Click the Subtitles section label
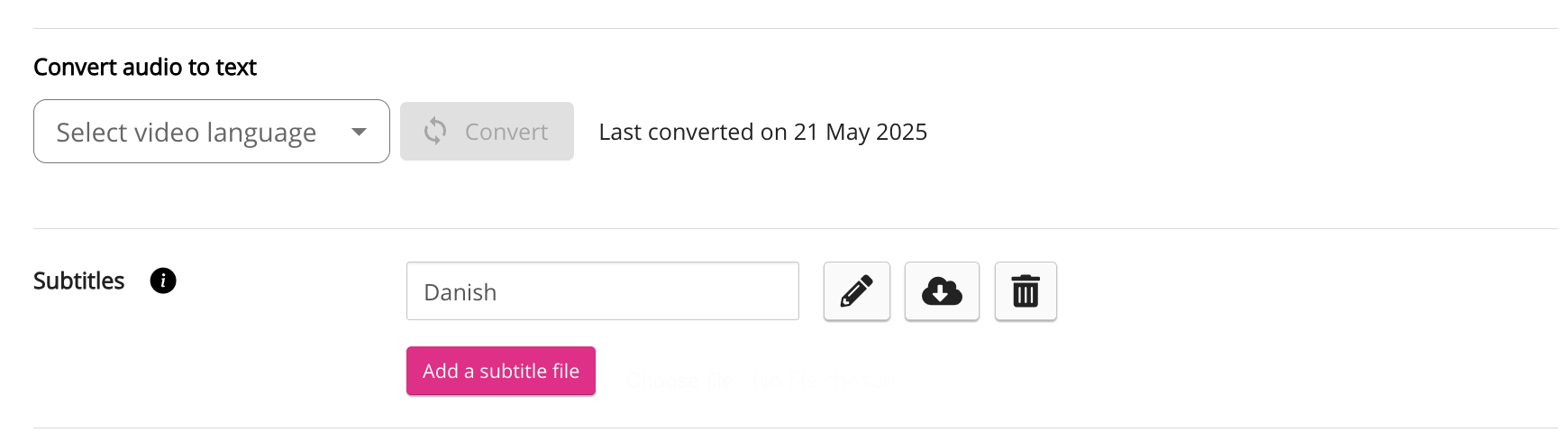1568x442 pixels. [x=78, y=281]
